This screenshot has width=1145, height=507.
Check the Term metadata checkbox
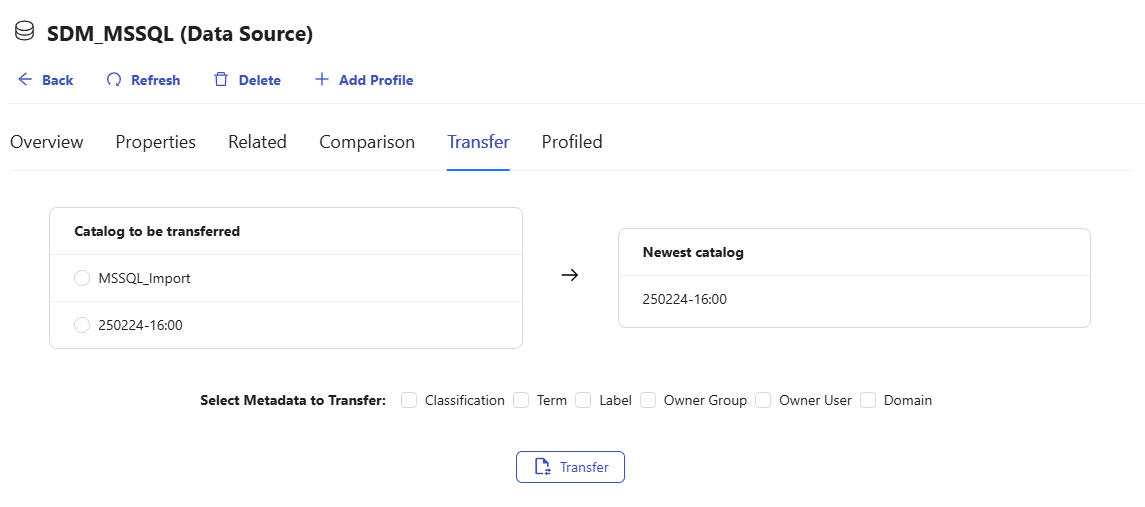coord(521,400)
